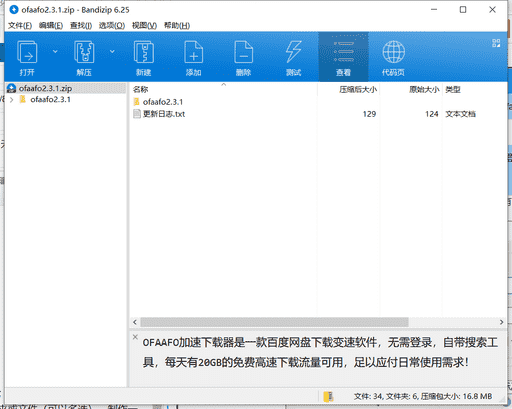Click the type value 文本文档

(x=461, y=114)
